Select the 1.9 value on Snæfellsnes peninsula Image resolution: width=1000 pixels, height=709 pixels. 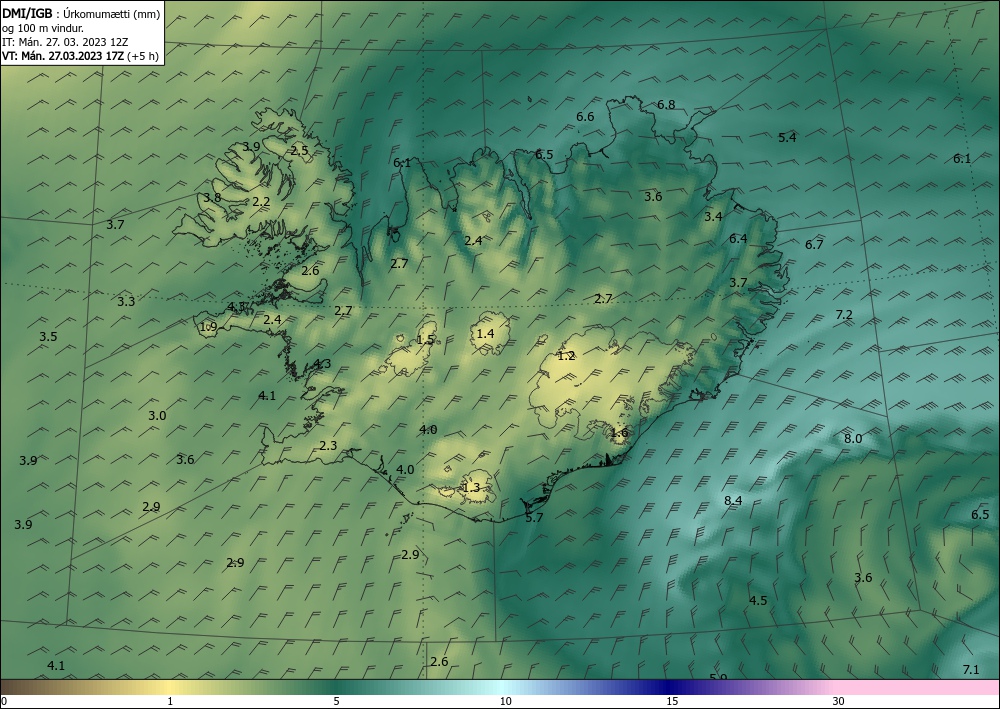209,327
